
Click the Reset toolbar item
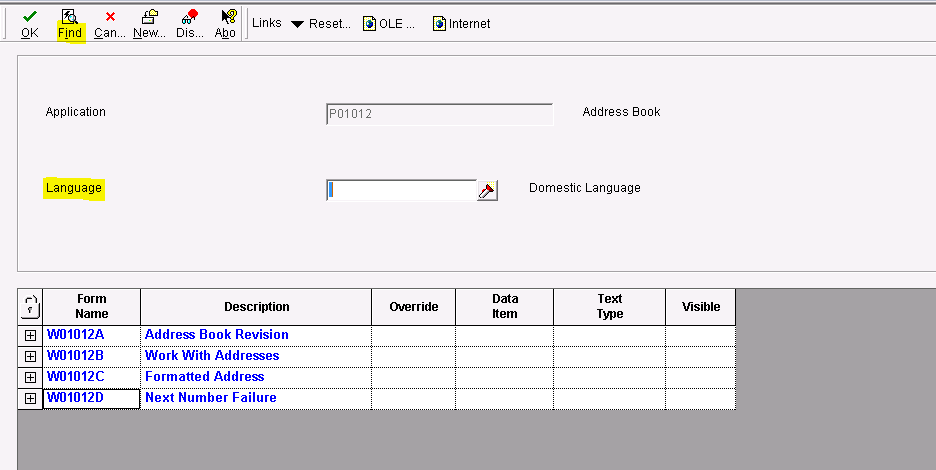click(x=329, y=23)
